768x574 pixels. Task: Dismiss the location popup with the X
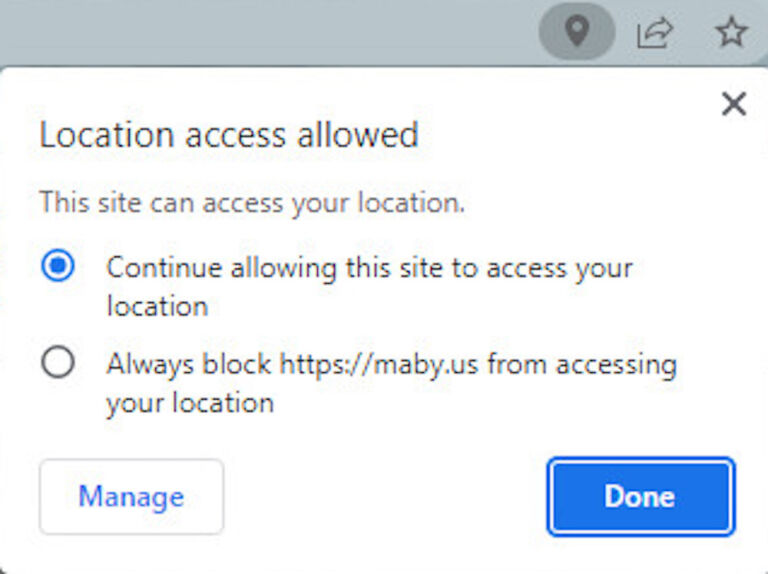pos(734,104)
